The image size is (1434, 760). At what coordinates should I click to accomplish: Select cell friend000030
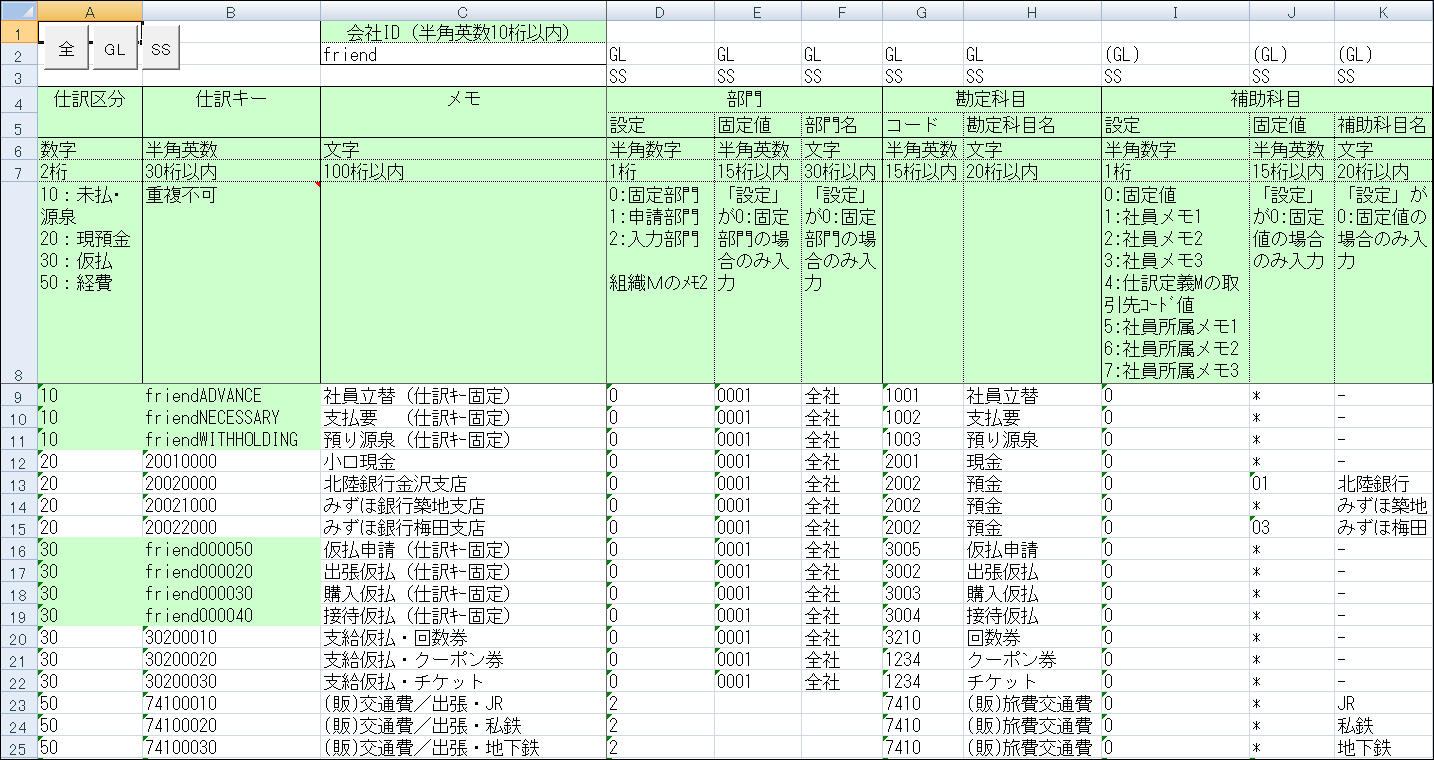231,594
